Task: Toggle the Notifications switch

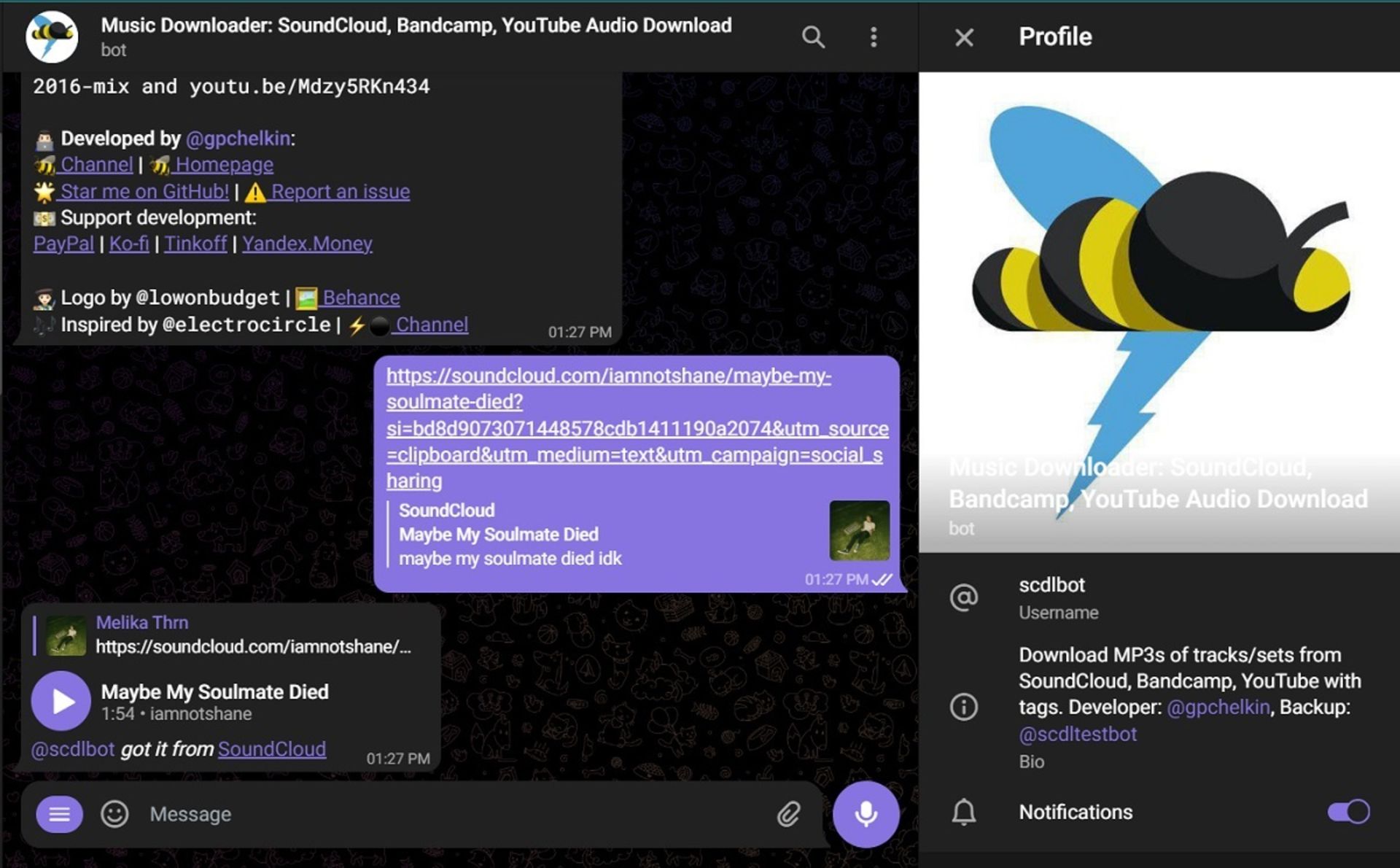Action: point(1348,812)
